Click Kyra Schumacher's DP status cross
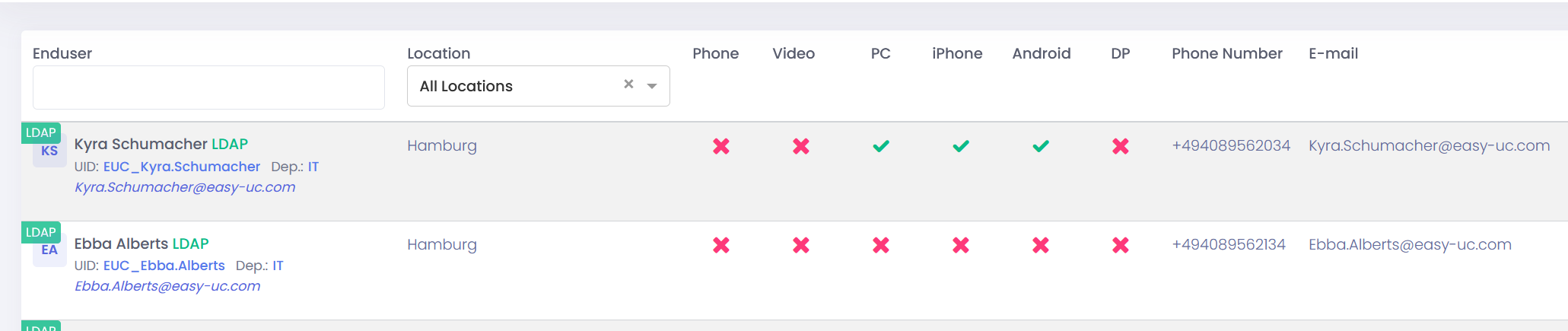The height and width of the screenshot is (331, 1568). pos(1121,146)
